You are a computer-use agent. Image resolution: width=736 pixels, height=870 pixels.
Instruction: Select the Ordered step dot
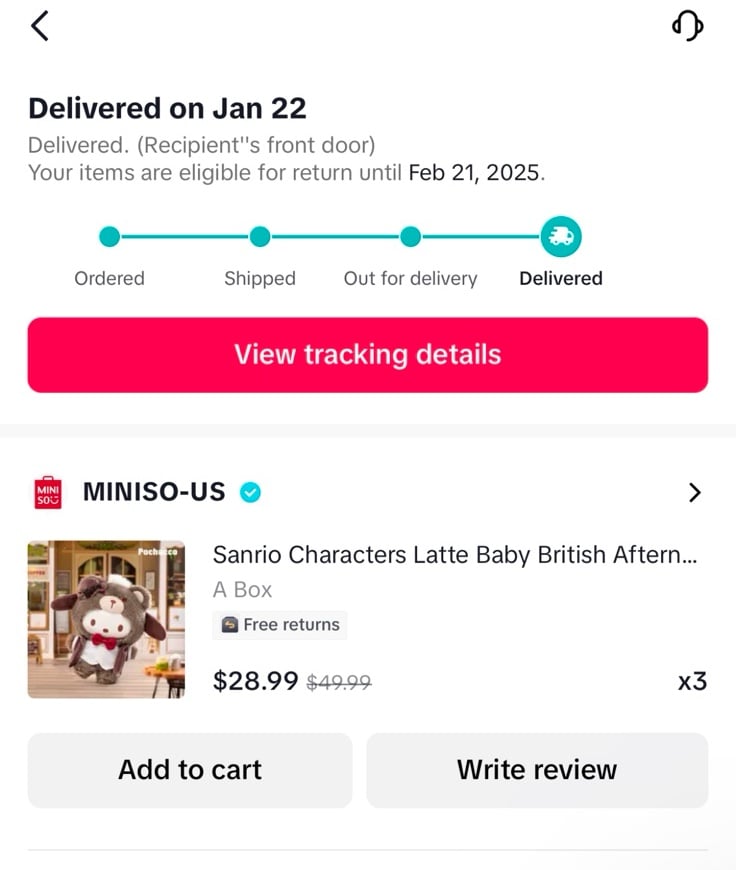point(109,237)
